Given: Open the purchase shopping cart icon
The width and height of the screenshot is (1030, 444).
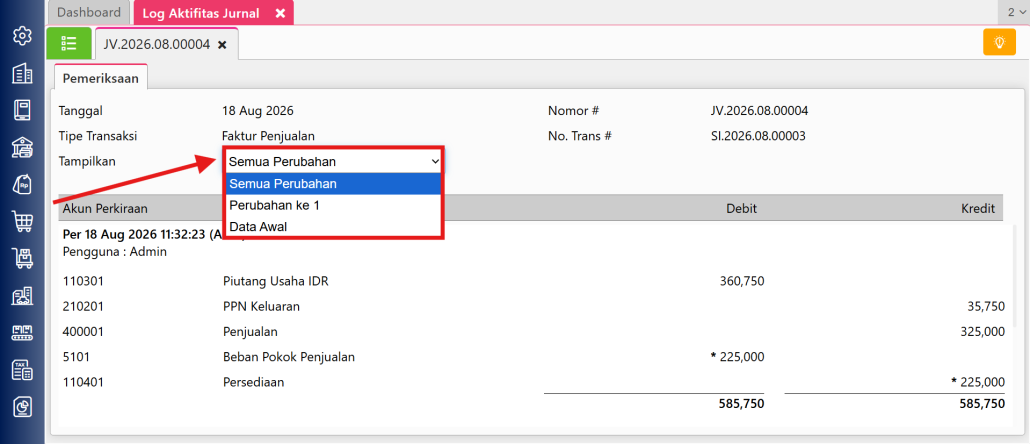Looking at the screenshot, I should tap(23, 222).
